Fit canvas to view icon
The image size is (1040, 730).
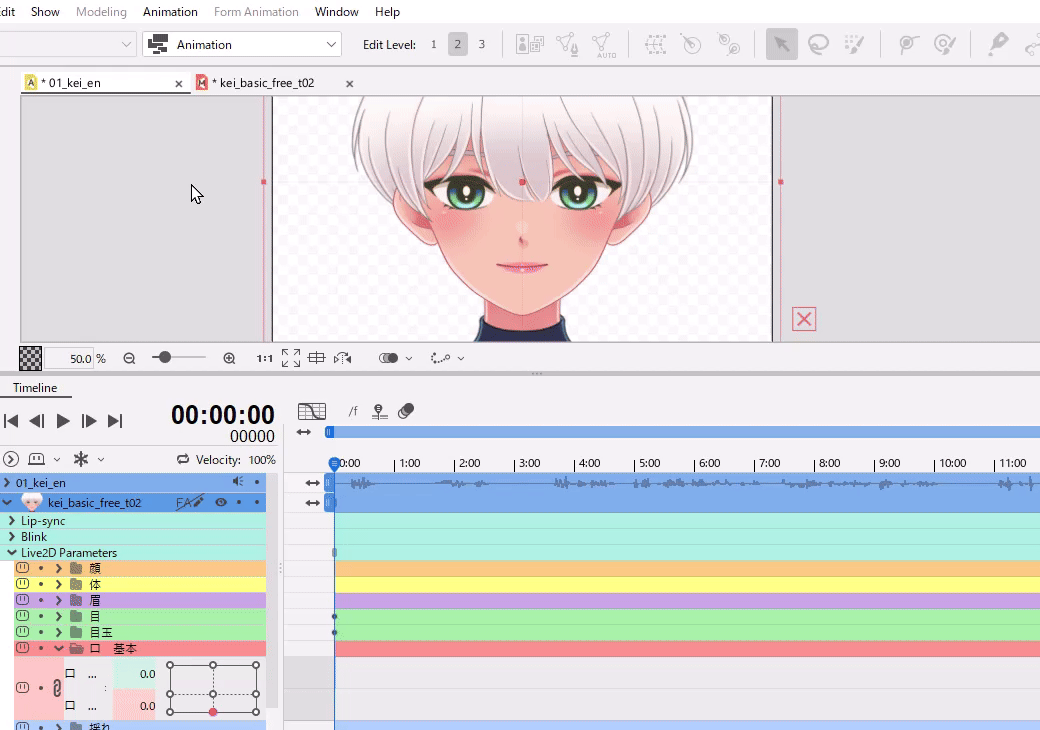point(291,358)
